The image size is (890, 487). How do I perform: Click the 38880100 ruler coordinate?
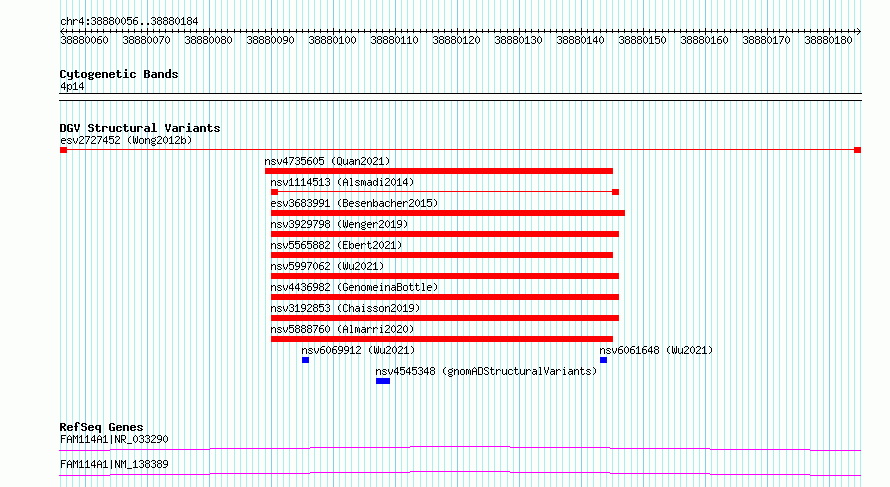[x=332, y=40]
